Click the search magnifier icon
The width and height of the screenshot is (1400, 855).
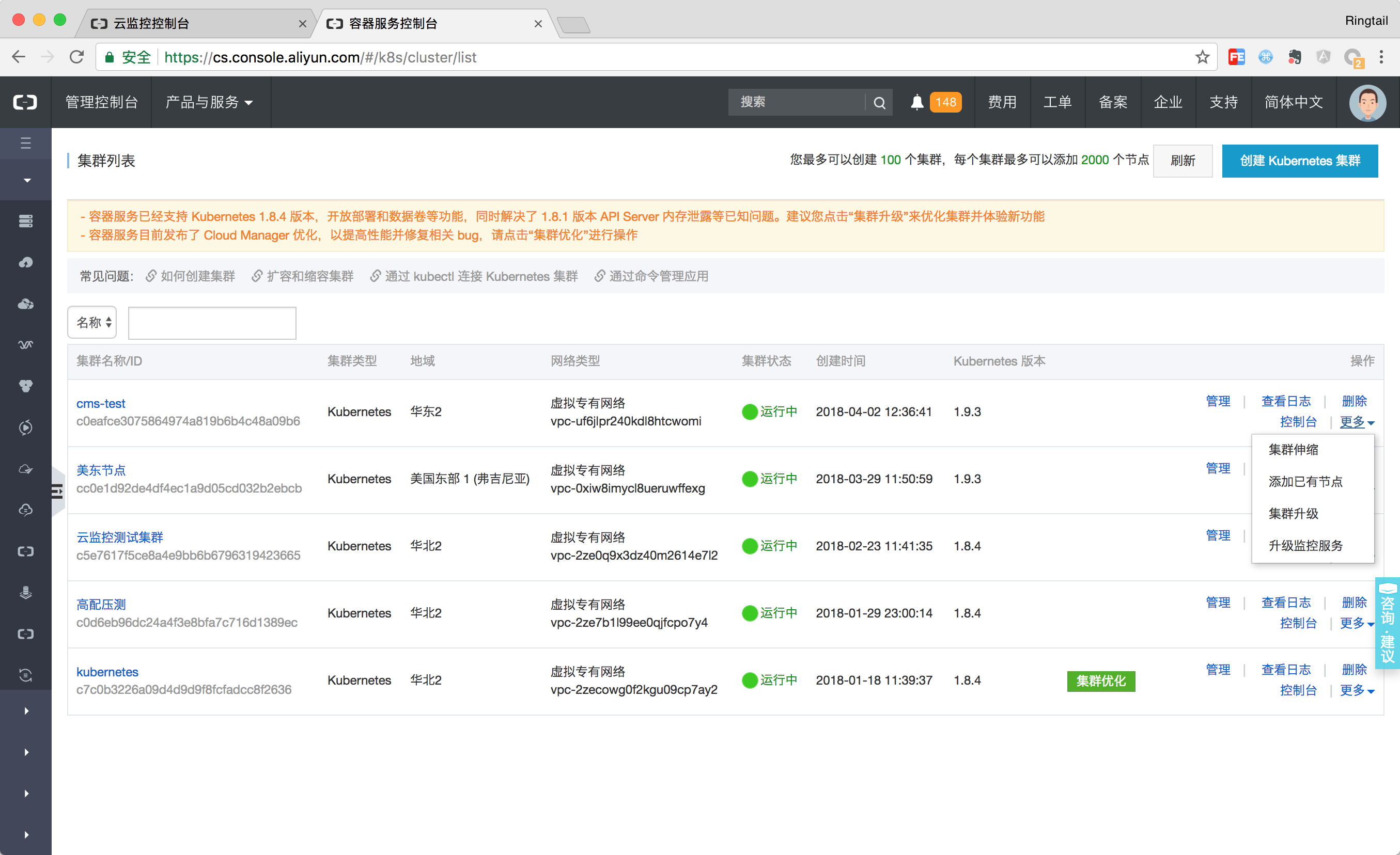tap(879, 103)
